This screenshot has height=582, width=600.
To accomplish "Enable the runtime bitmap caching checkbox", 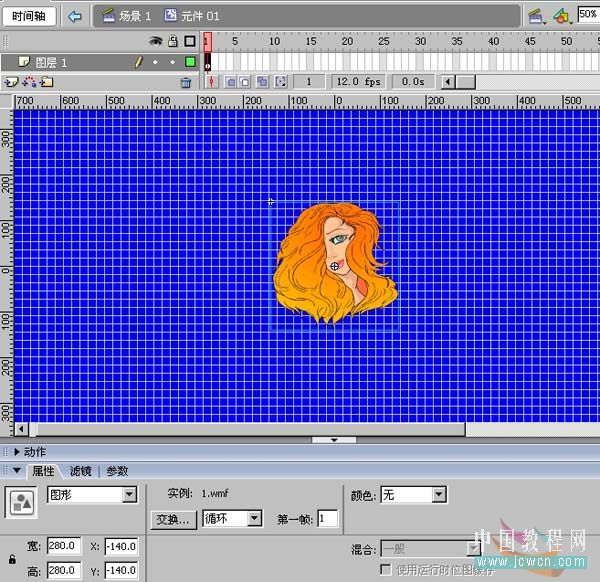I will pos(386,569).
